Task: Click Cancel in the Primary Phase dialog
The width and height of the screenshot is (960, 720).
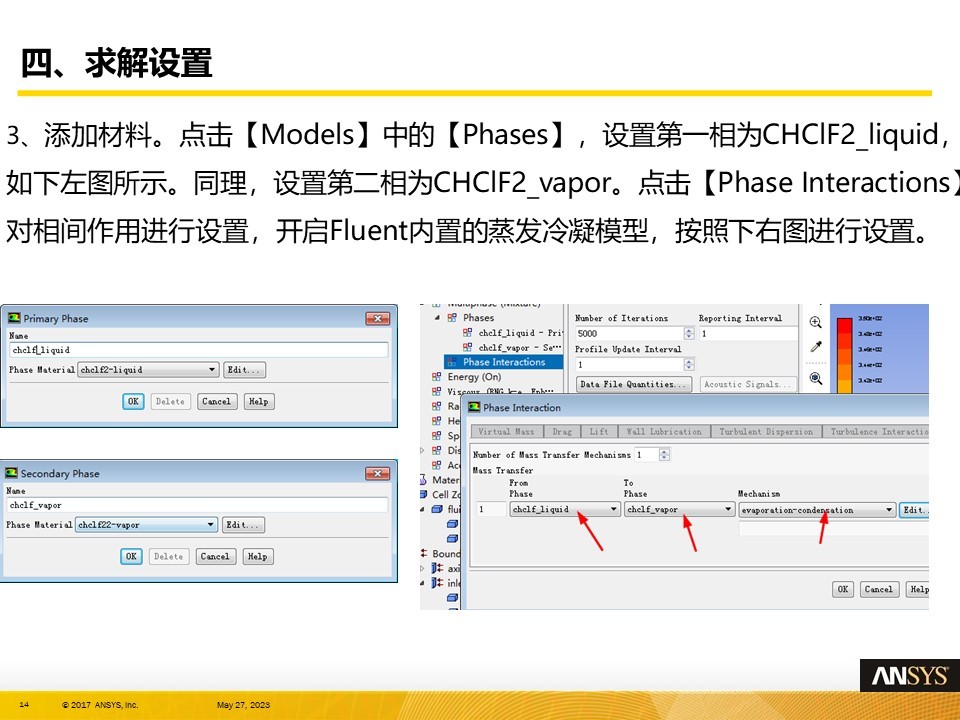Action: click(217, 402)
